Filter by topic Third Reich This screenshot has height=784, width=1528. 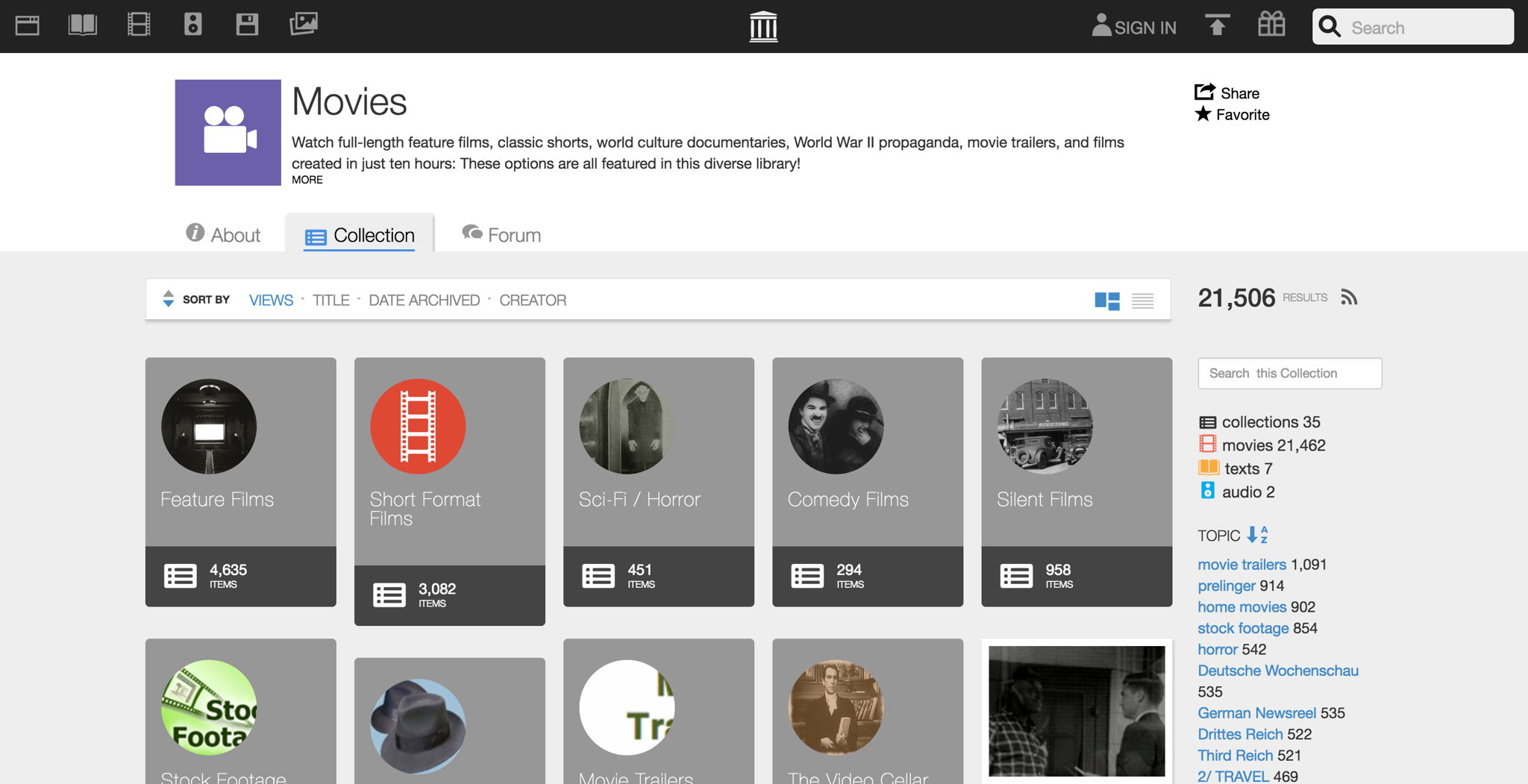[1235, 756]
